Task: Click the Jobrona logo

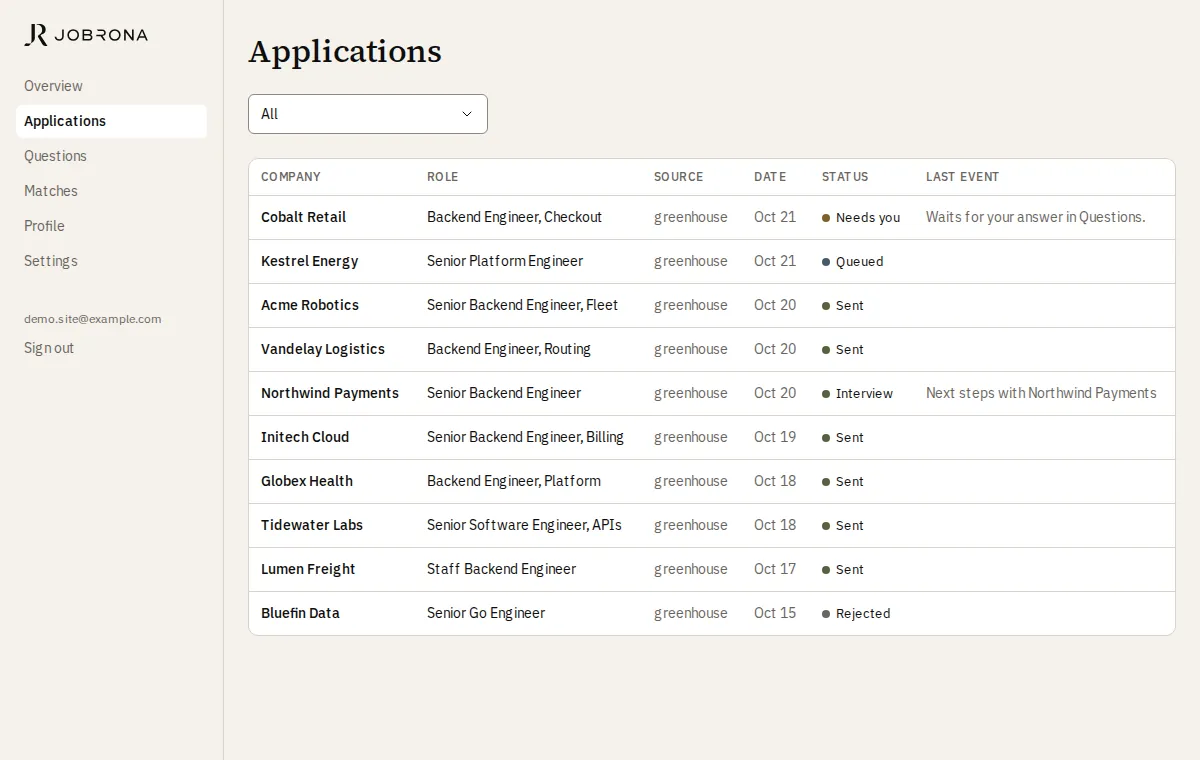Action: click(86, 35)
